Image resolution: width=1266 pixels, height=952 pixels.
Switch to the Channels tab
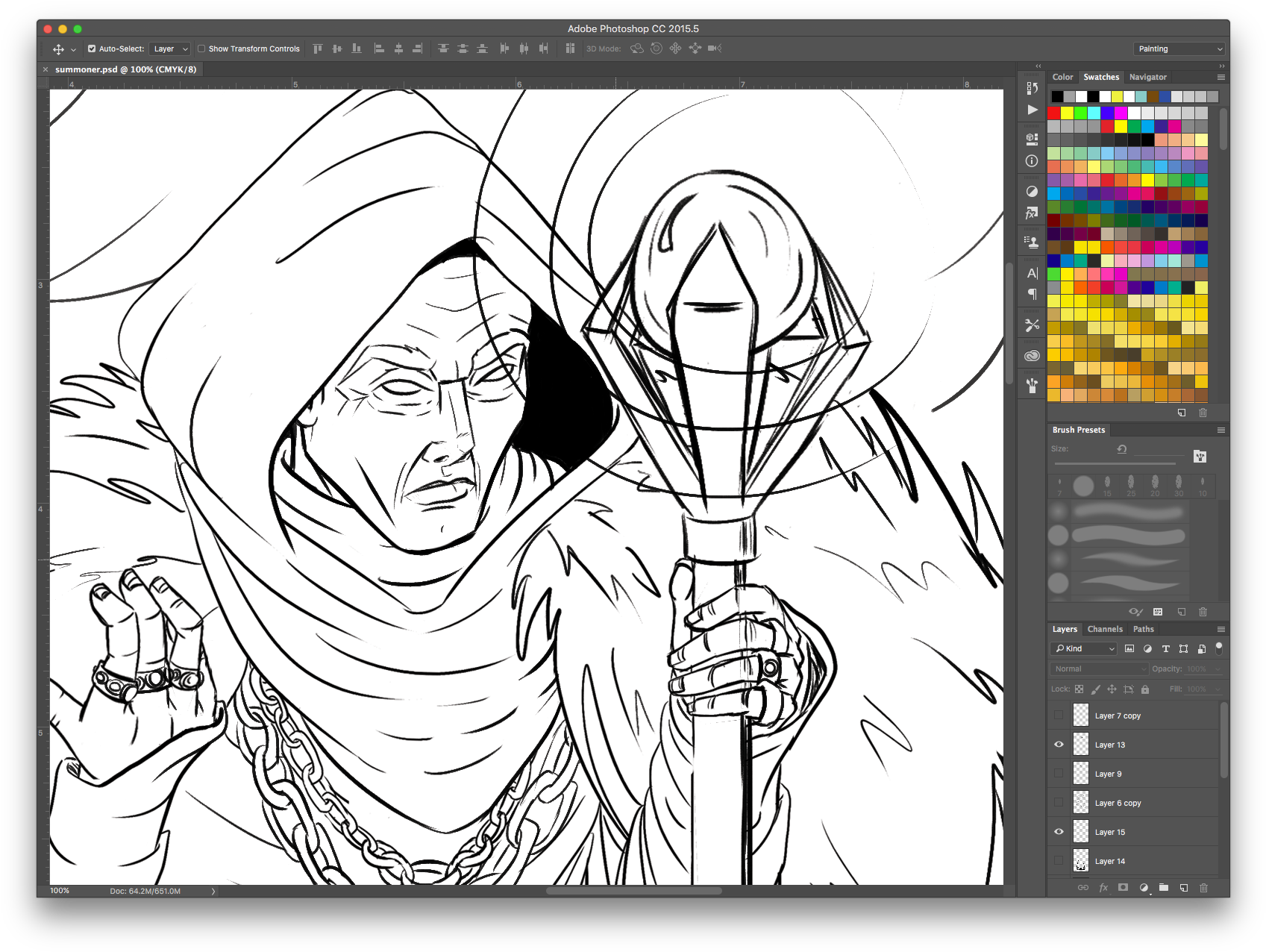(1104, 629)
